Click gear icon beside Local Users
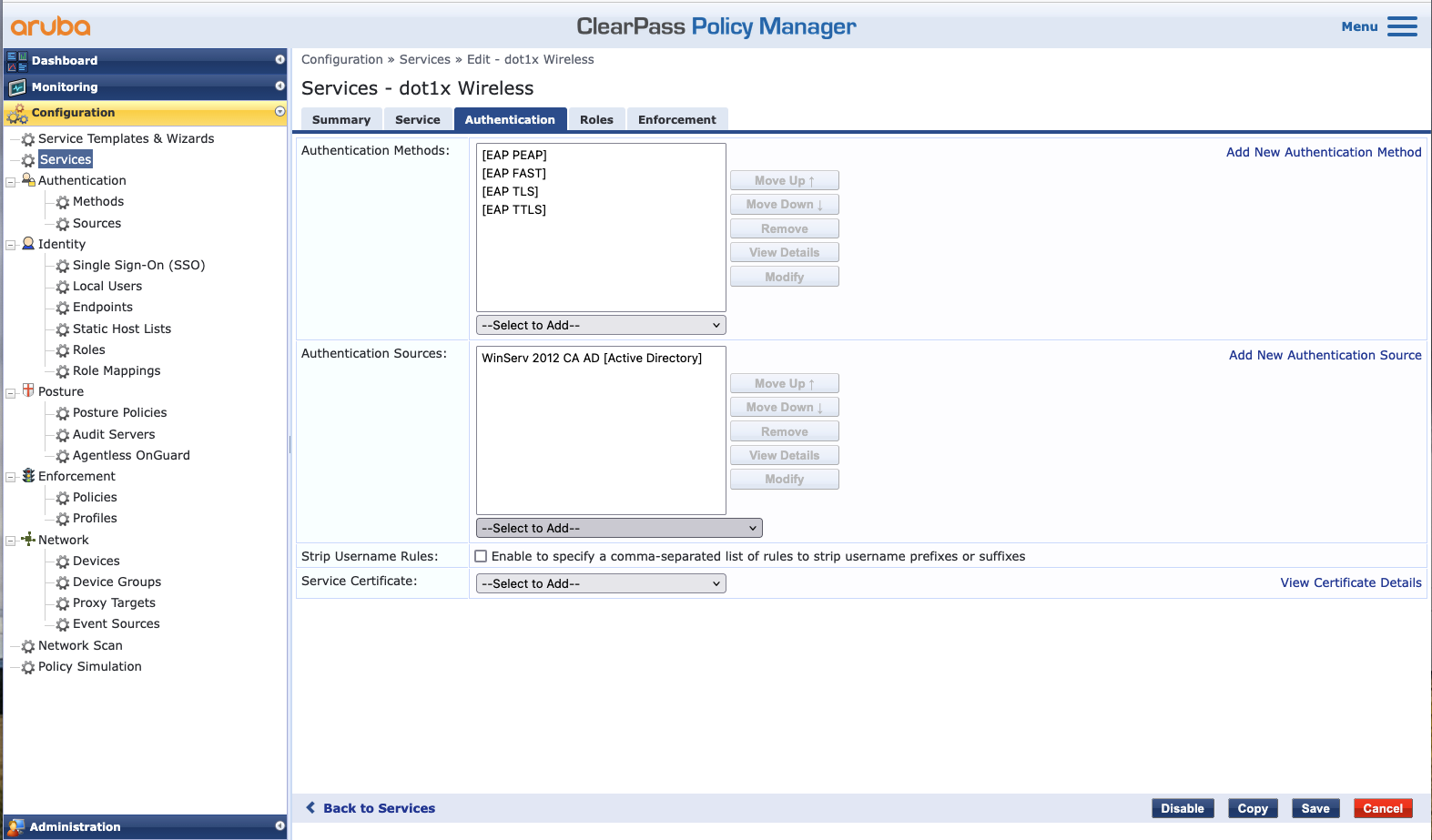The height and width of the screenshot is (840, 1432). pos(63,287)
